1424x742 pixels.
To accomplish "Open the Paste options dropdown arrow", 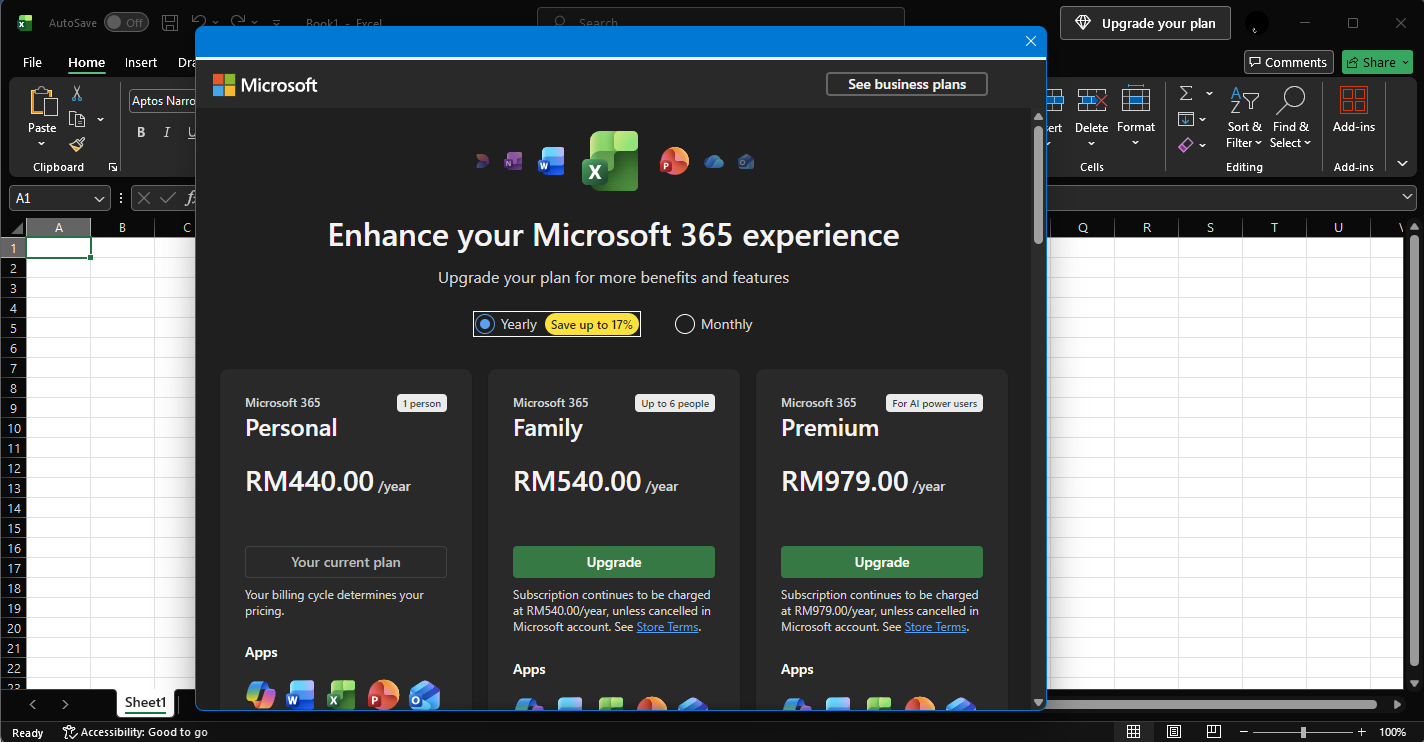I will click(x=42, y=144).
